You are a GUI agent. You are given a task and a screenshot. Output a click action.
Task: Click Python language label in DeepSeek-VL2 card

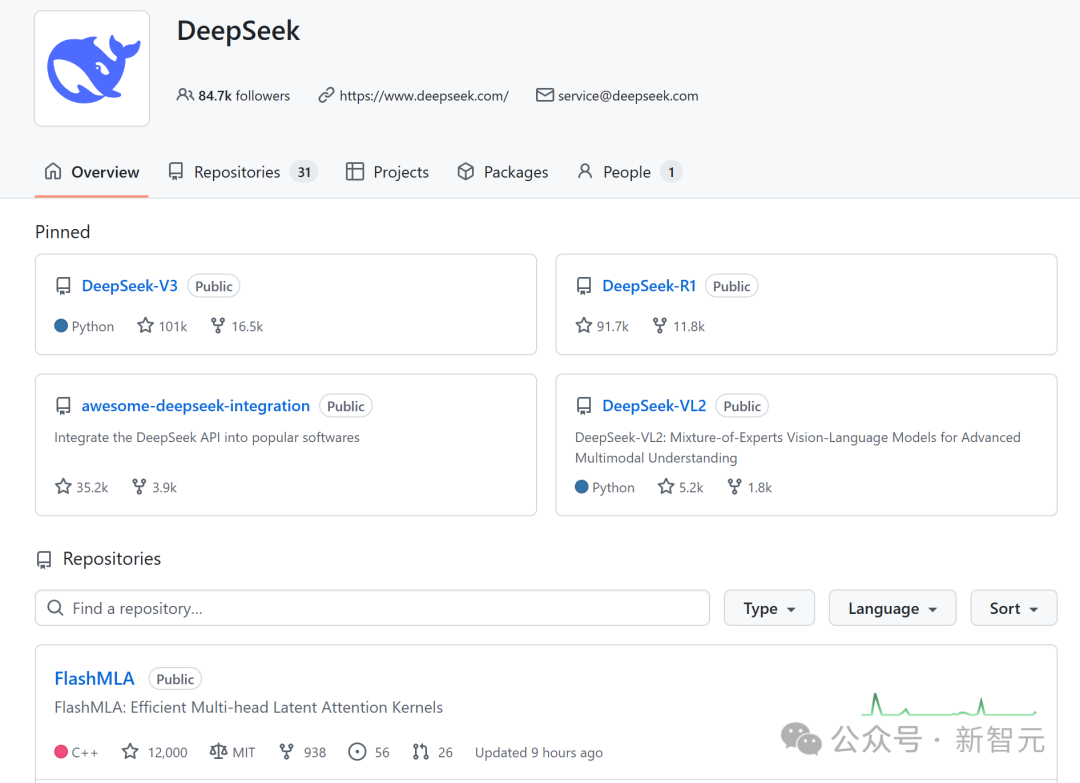pos(605,488)
